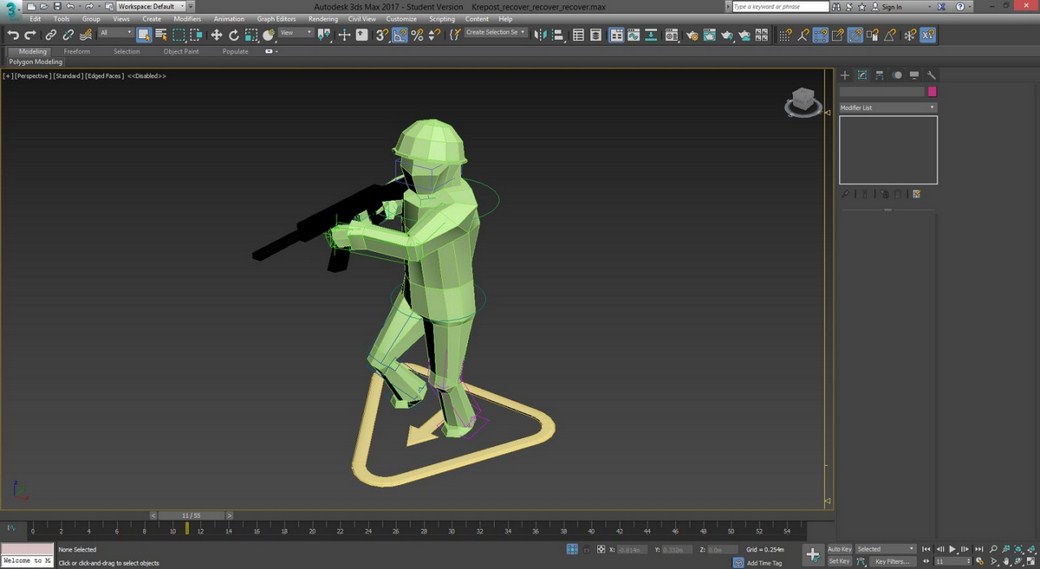
Task: Toggle the selection lock icon in status bar
Action: click(x=587, y=549)
